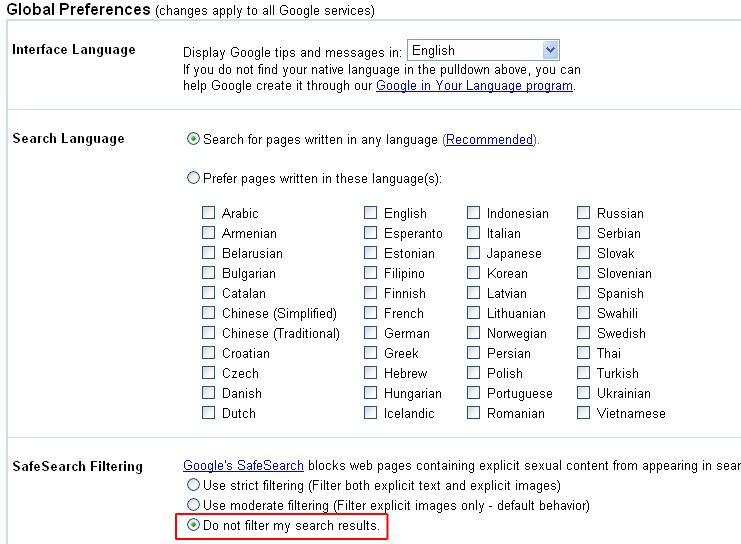Select Use strict filtering option

(194, 485)
